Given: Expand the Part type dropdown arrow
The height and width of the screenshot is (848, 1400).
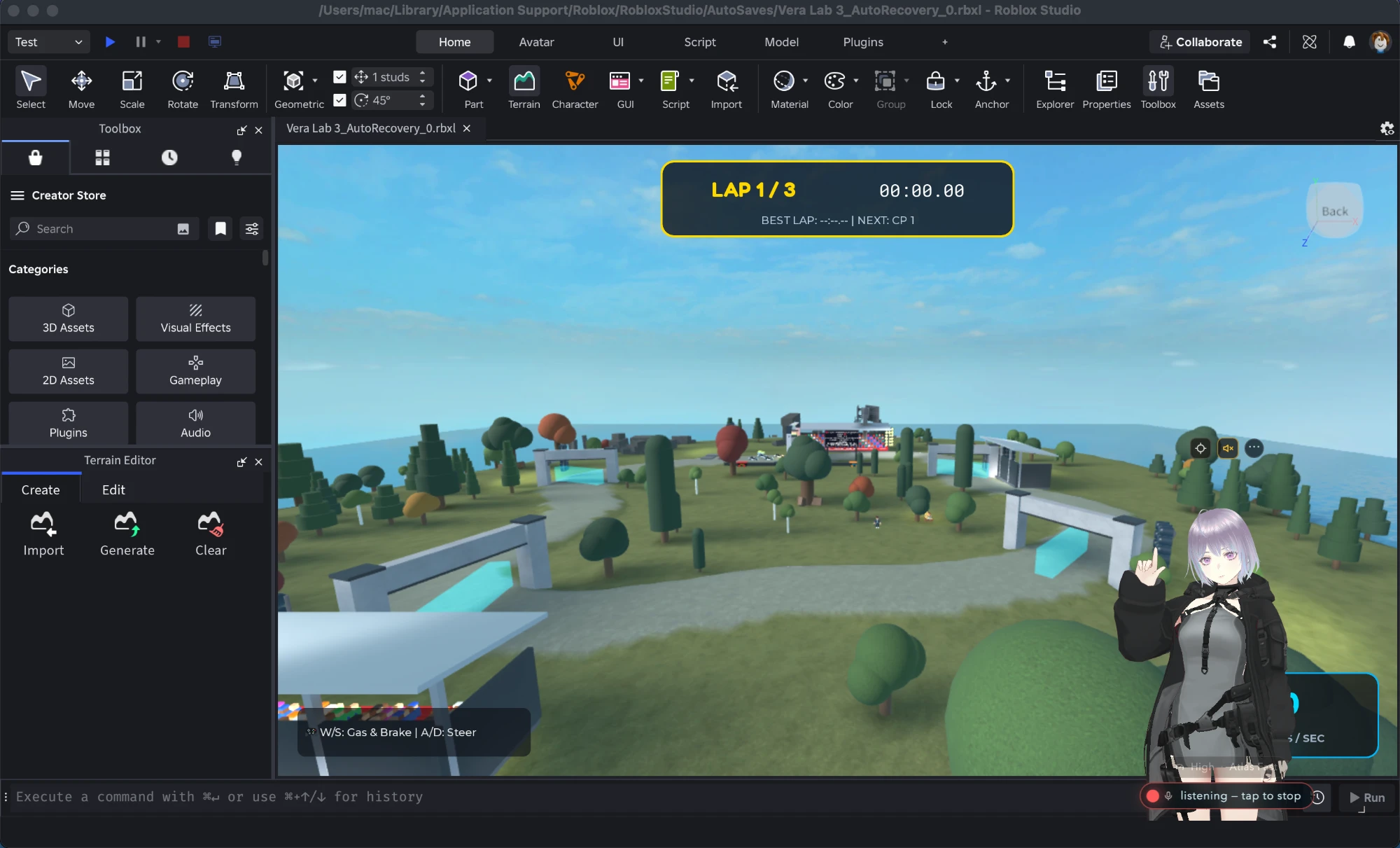Looking at the screenshot, I should coord(489,81).
